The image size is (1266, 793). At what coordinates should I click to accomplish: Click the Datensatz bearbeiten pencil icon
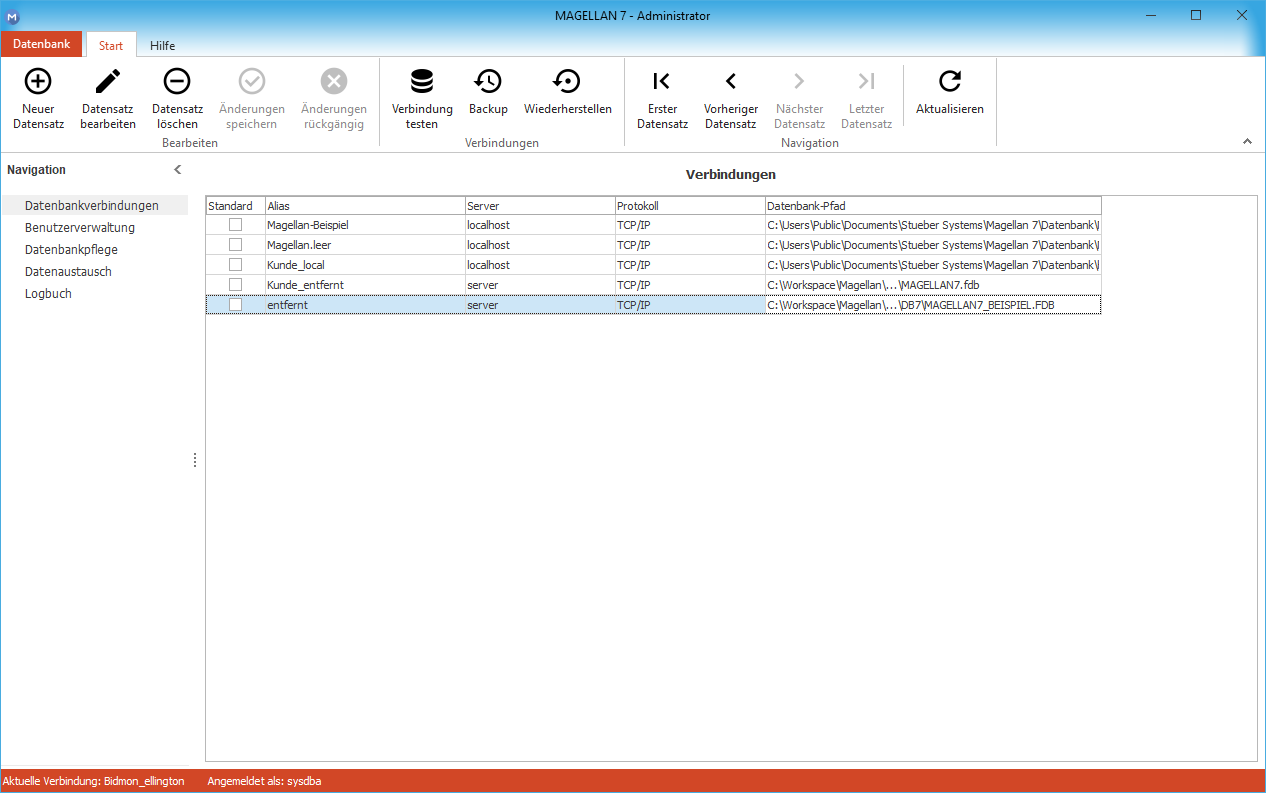(108, 81)
